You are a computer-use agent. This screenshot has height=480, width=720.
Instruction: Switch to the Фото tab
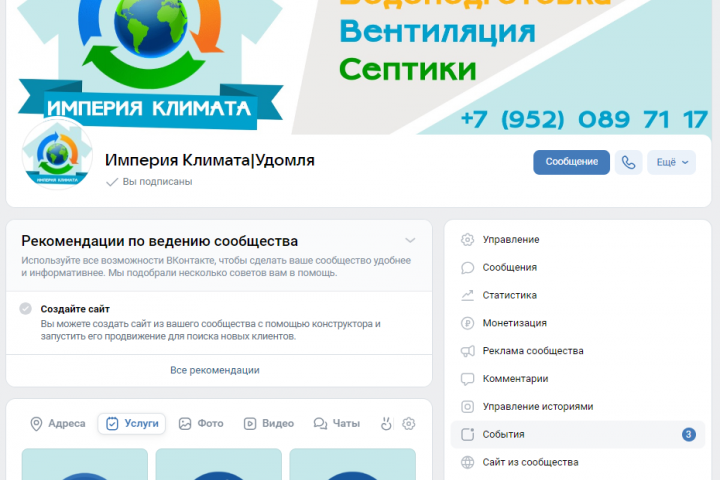point(201,424)
